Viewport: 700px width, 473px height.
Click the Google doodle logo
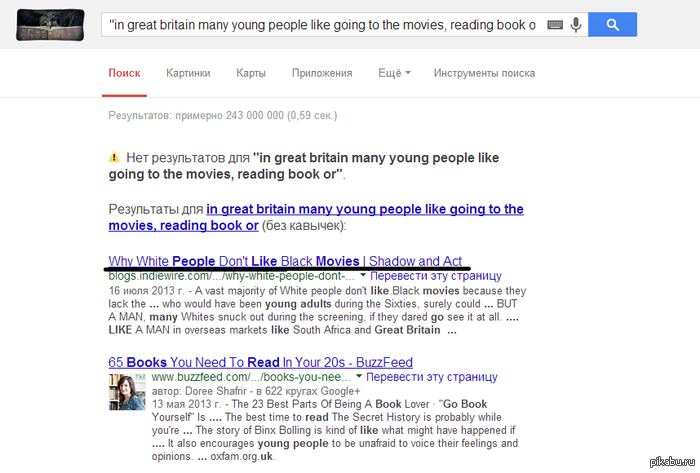click(x=43, y=23)
